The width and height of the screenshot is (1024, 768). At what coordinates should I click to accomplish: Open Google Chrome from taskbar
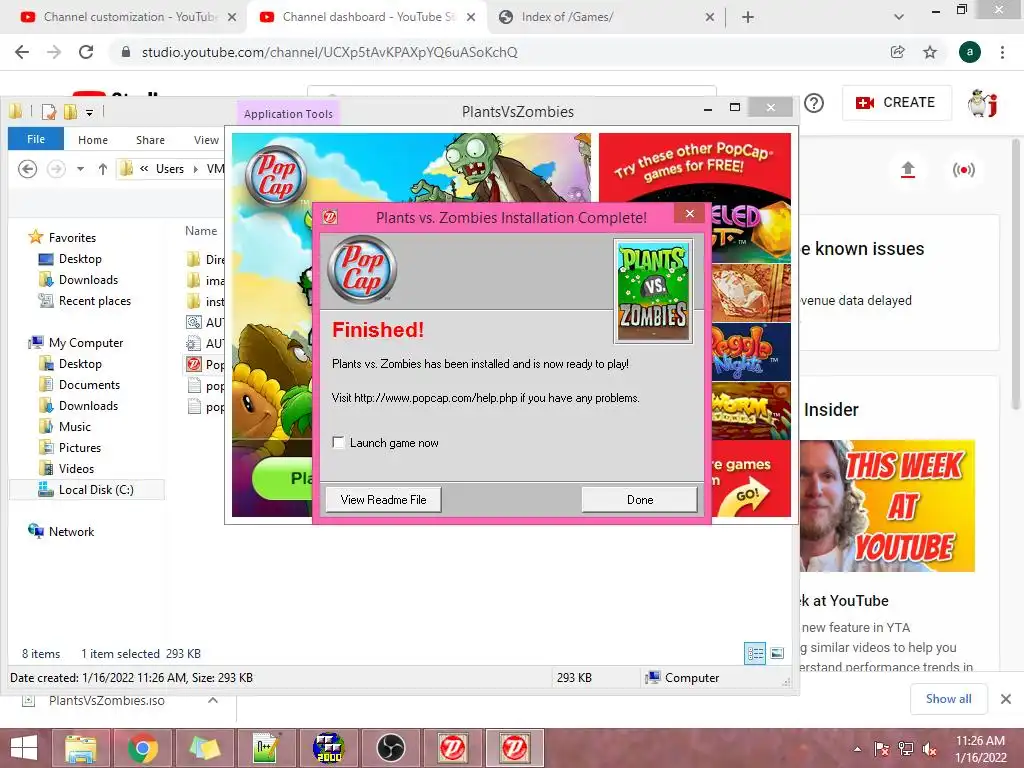tap(142, 748)
